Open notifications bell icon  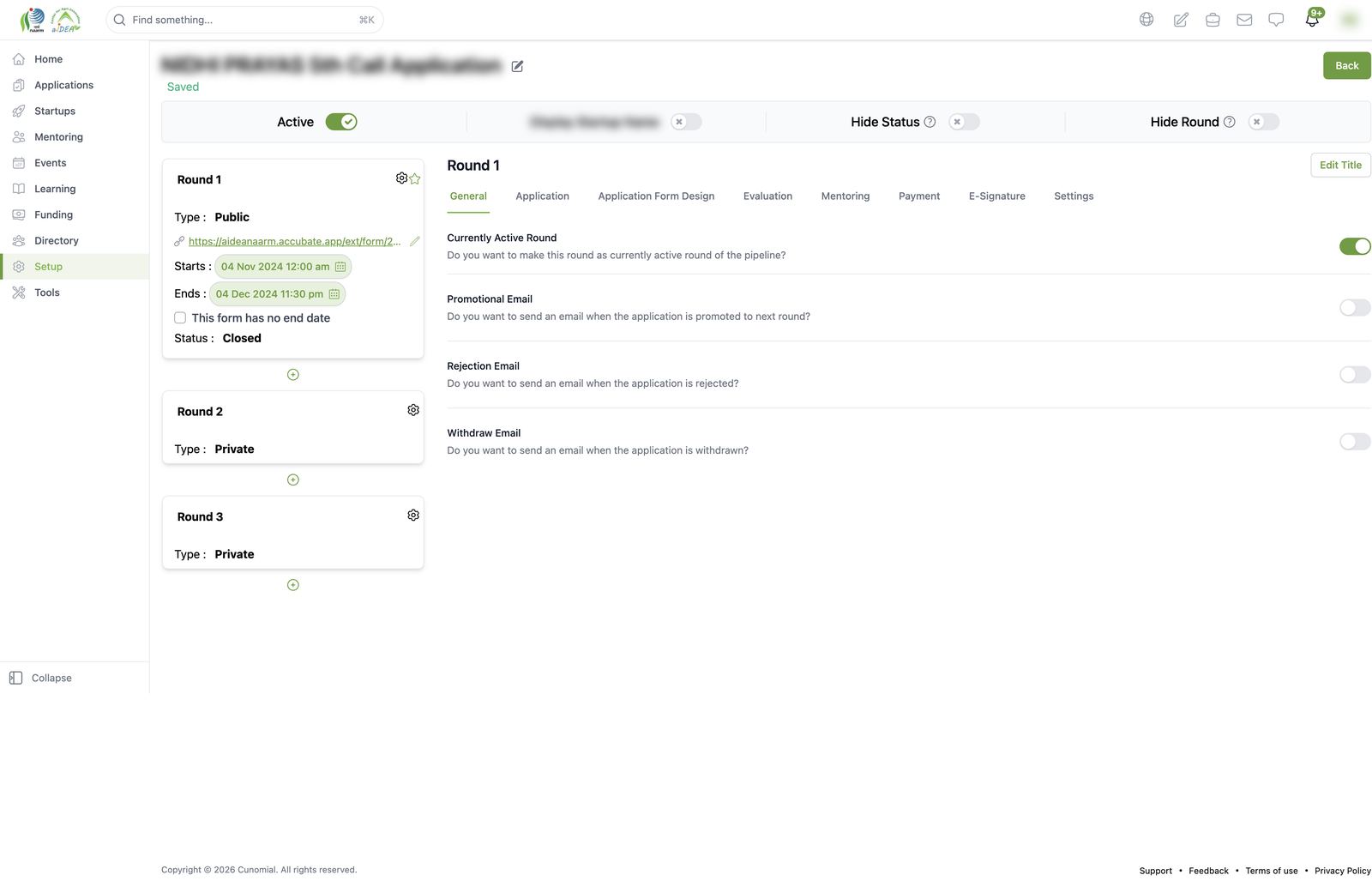(x=1312, y=20)
